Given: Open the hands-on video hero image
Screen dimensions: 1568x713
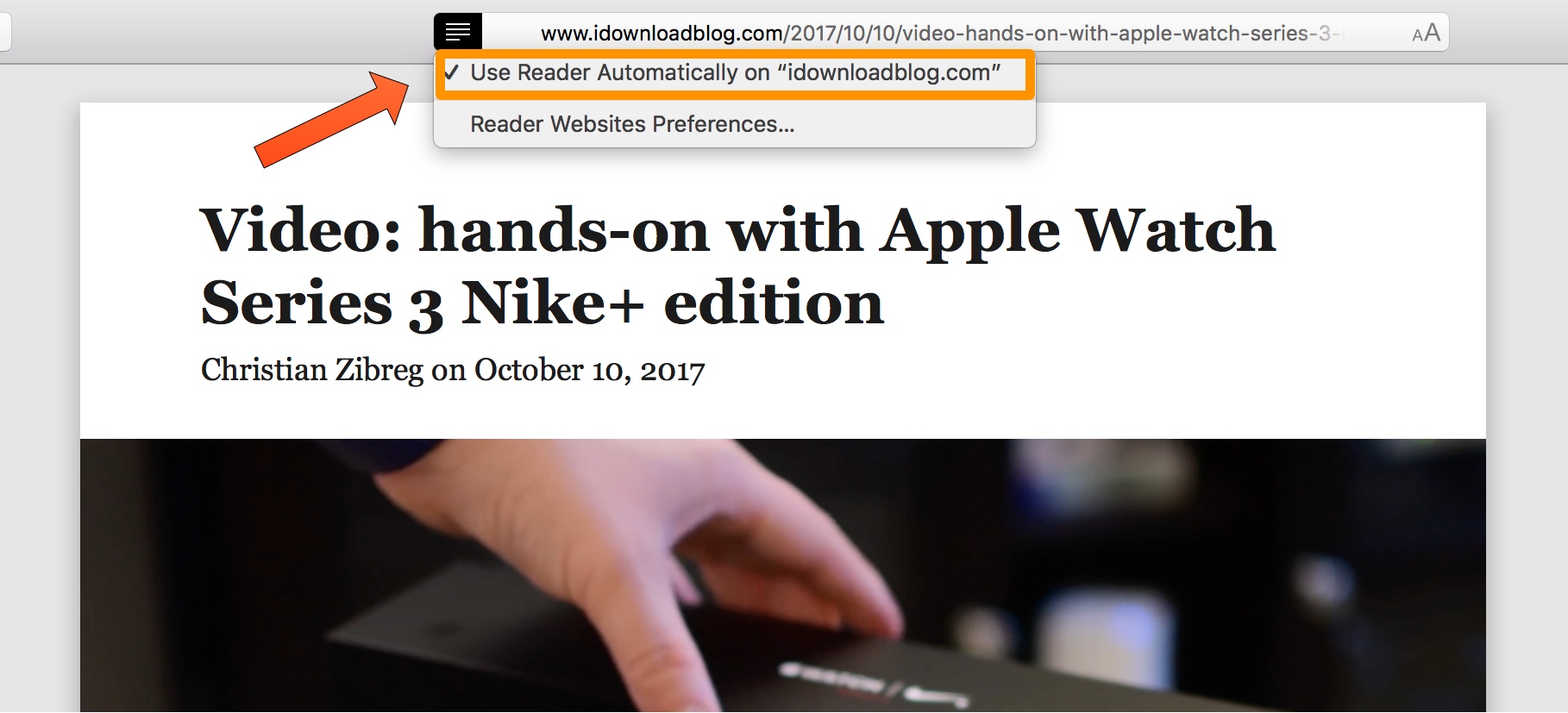Looking at the screenshot, I should 783,576.
